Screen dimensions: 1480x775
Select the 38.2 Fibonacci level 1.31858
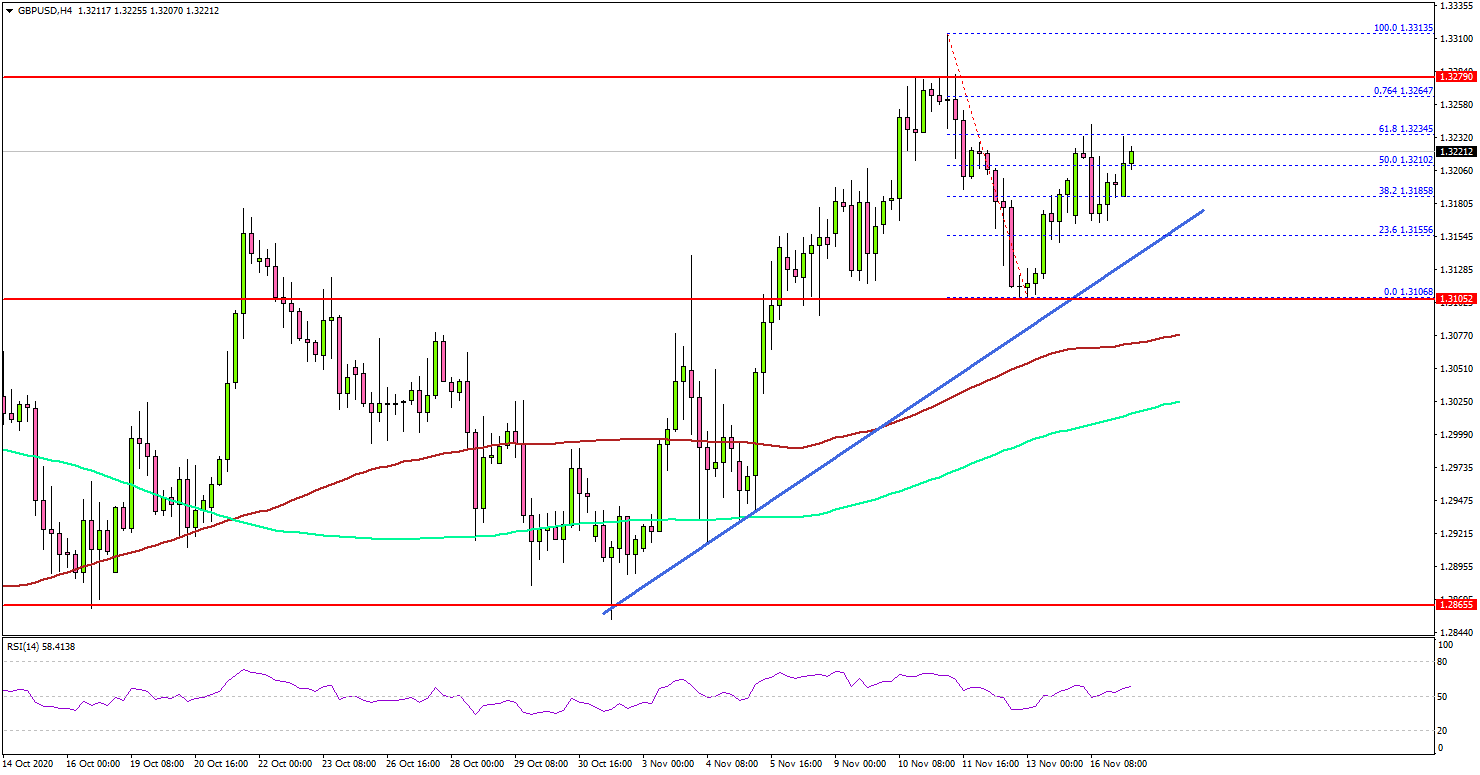pyautogui.click(x=1405, y=188)
